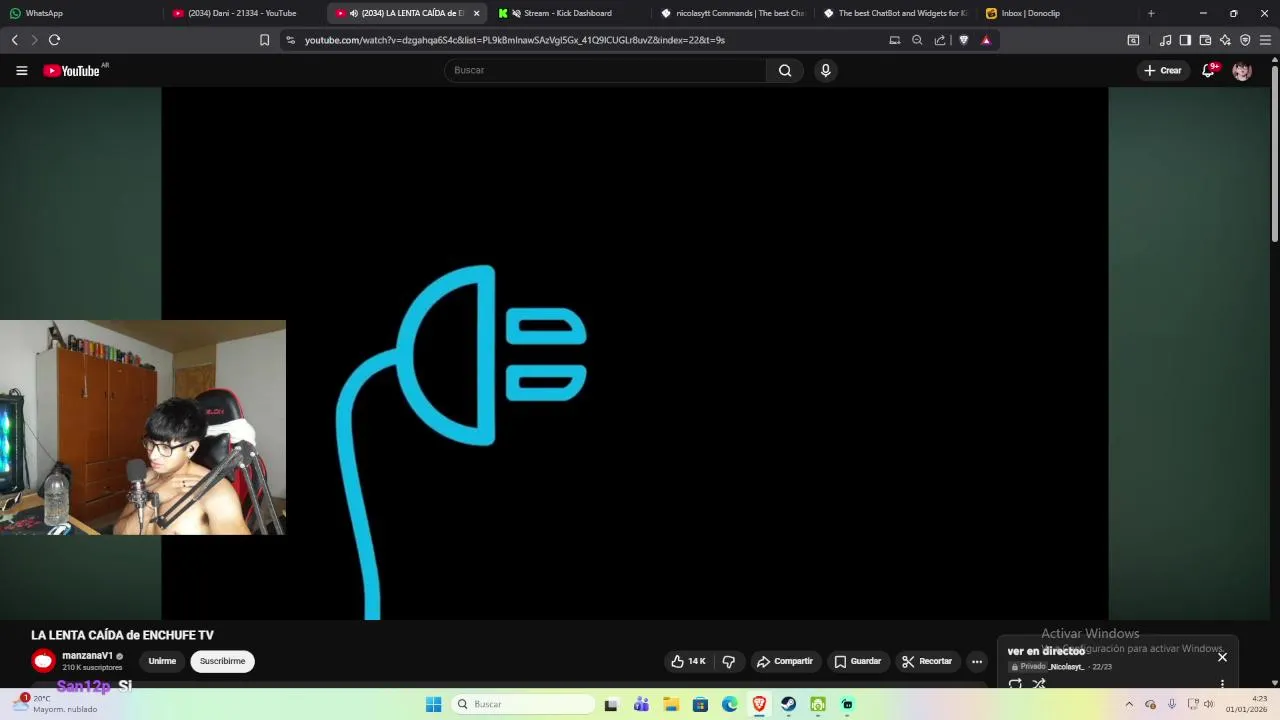Viewport: 1280px width, 720px height.
Task: Like the video with 14 K likes
Action: point(688,661)
